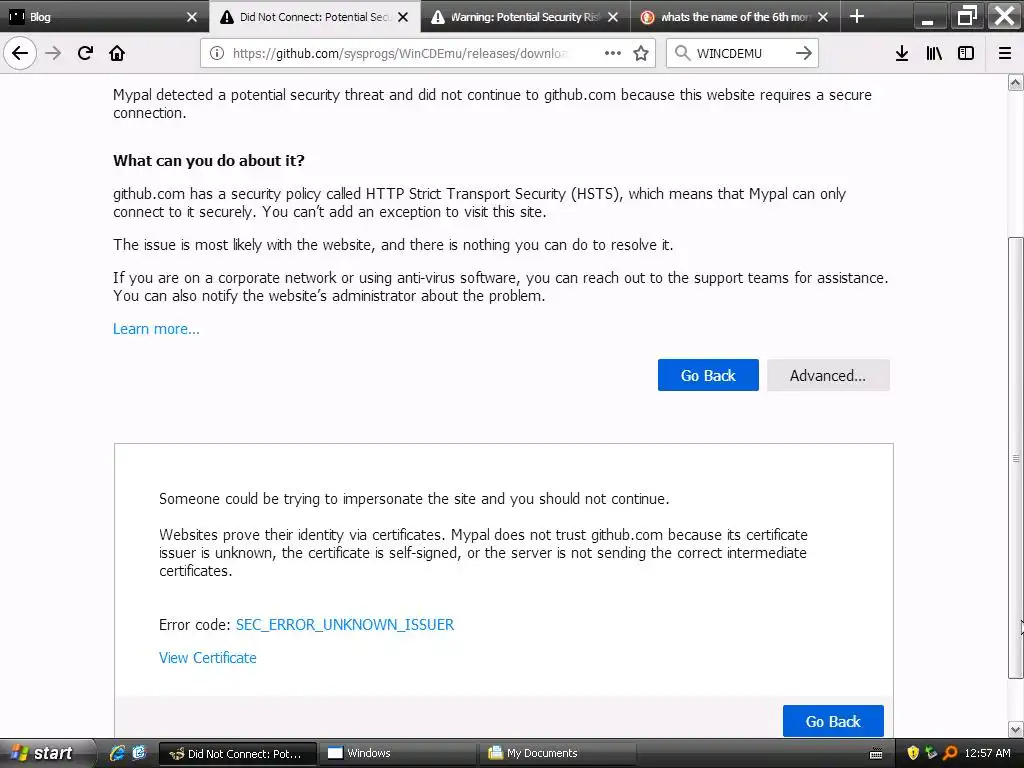Show site information icon in address bar
The width and height of the screenshot is (1024, 768).
click(x=217, y=53)
